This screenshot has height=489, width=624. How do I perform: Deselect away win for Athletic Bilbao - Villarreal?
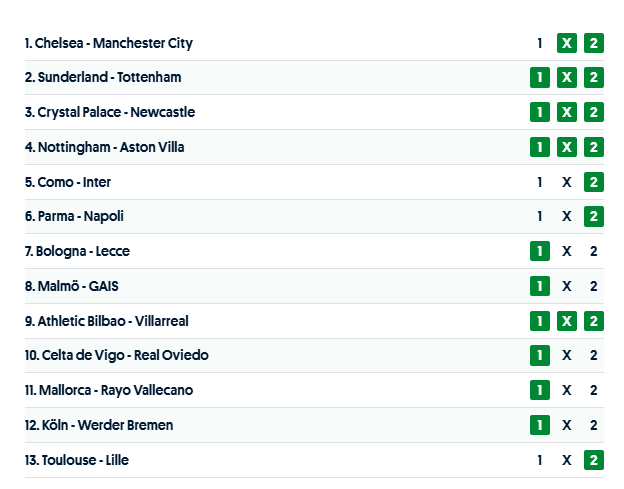click(x=594, y=321)
